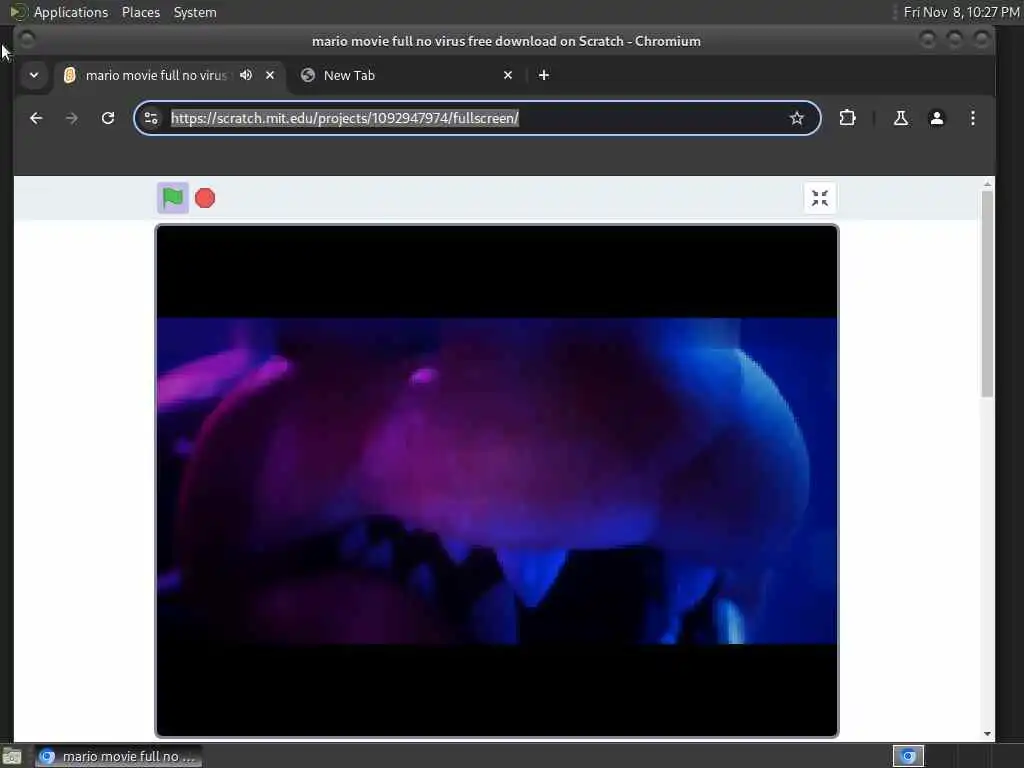
Task: Switch to the New Tab tab
Action: coord(406,75)
